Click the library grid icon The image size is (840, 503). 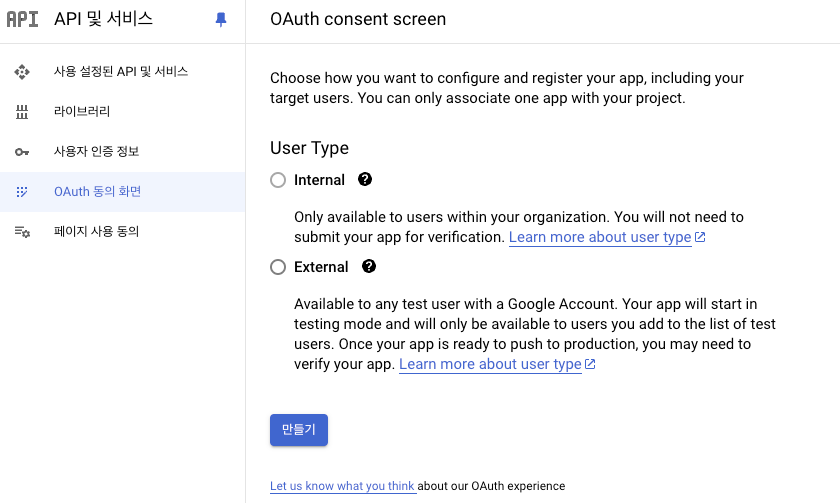point(22,112)
